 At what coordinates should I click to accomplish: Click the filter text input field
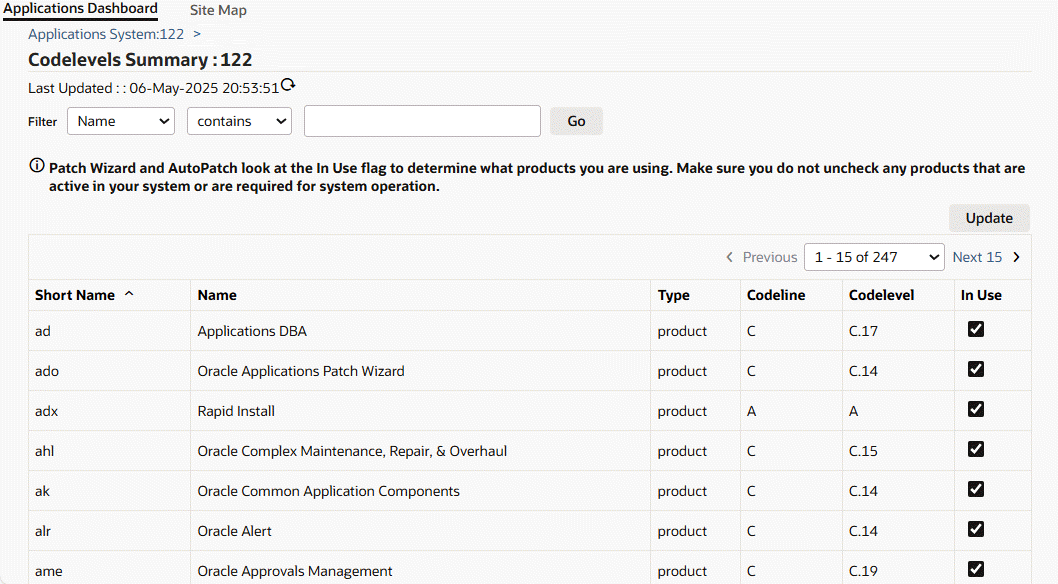[422, 121]
